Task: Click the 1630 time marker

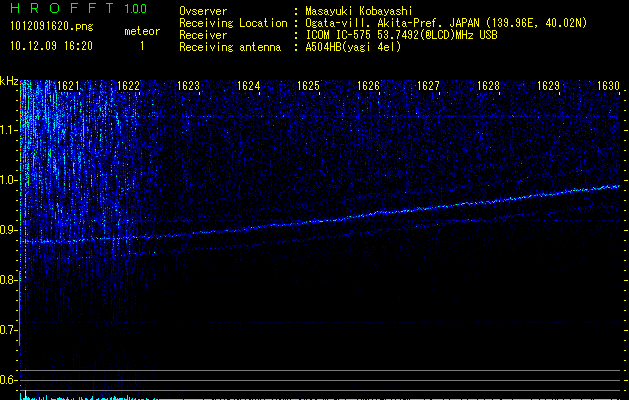Action: (x=608, y=86)
